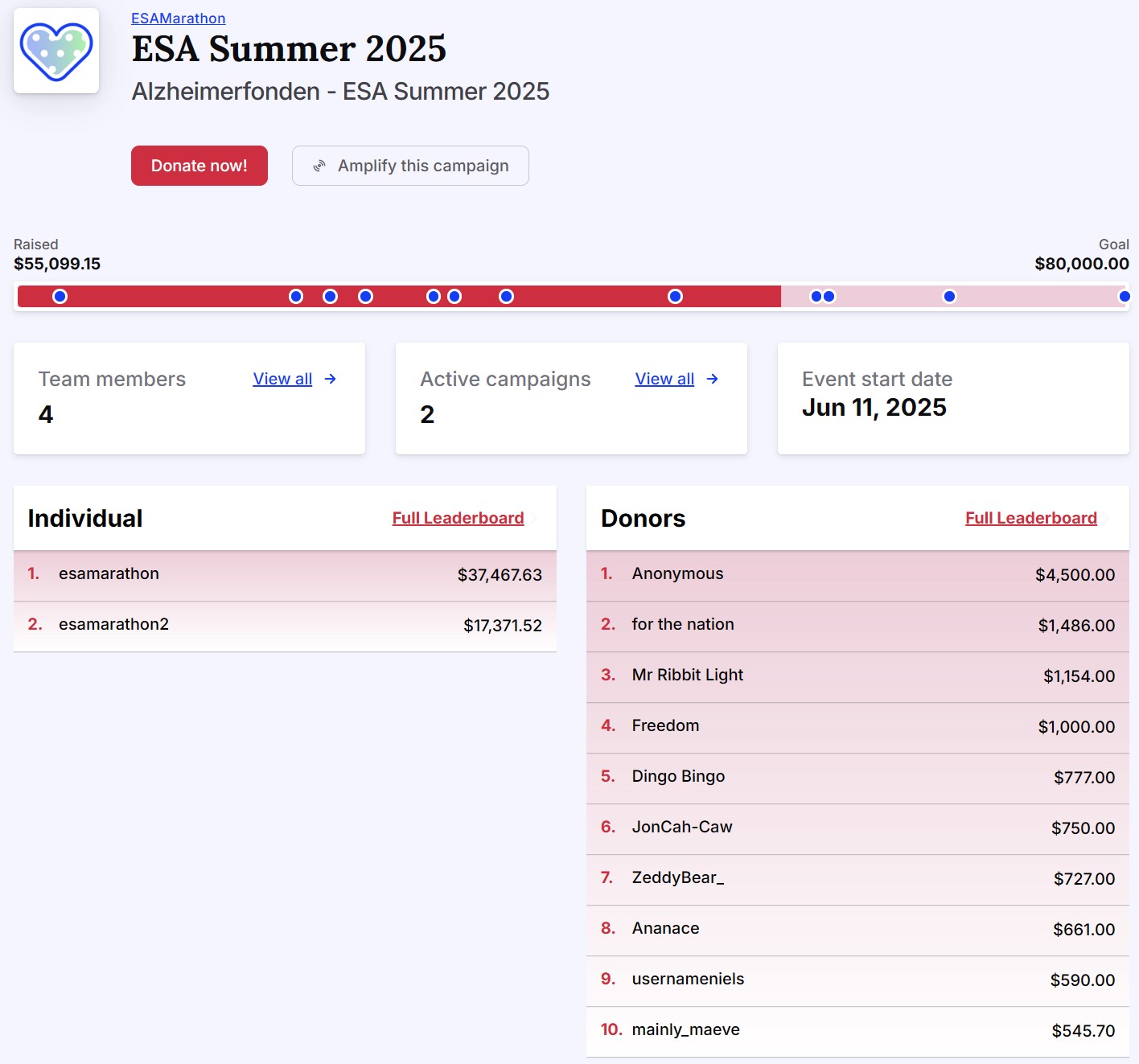Click the first milestone dot on the progress bar
The image size is (1139, 1064).
coord(60,297)
